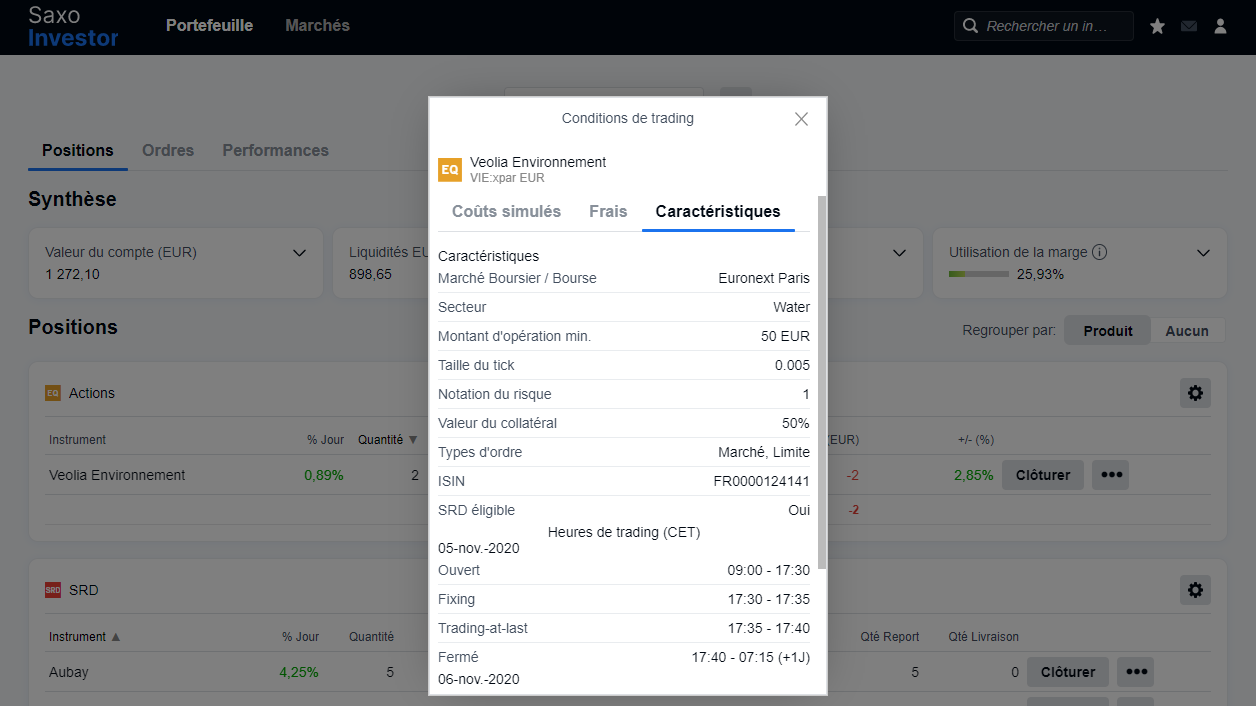Click the Saxo Investor logo
The height and width of the screenshot is (706, 1256).
click(x=73, y=27)
